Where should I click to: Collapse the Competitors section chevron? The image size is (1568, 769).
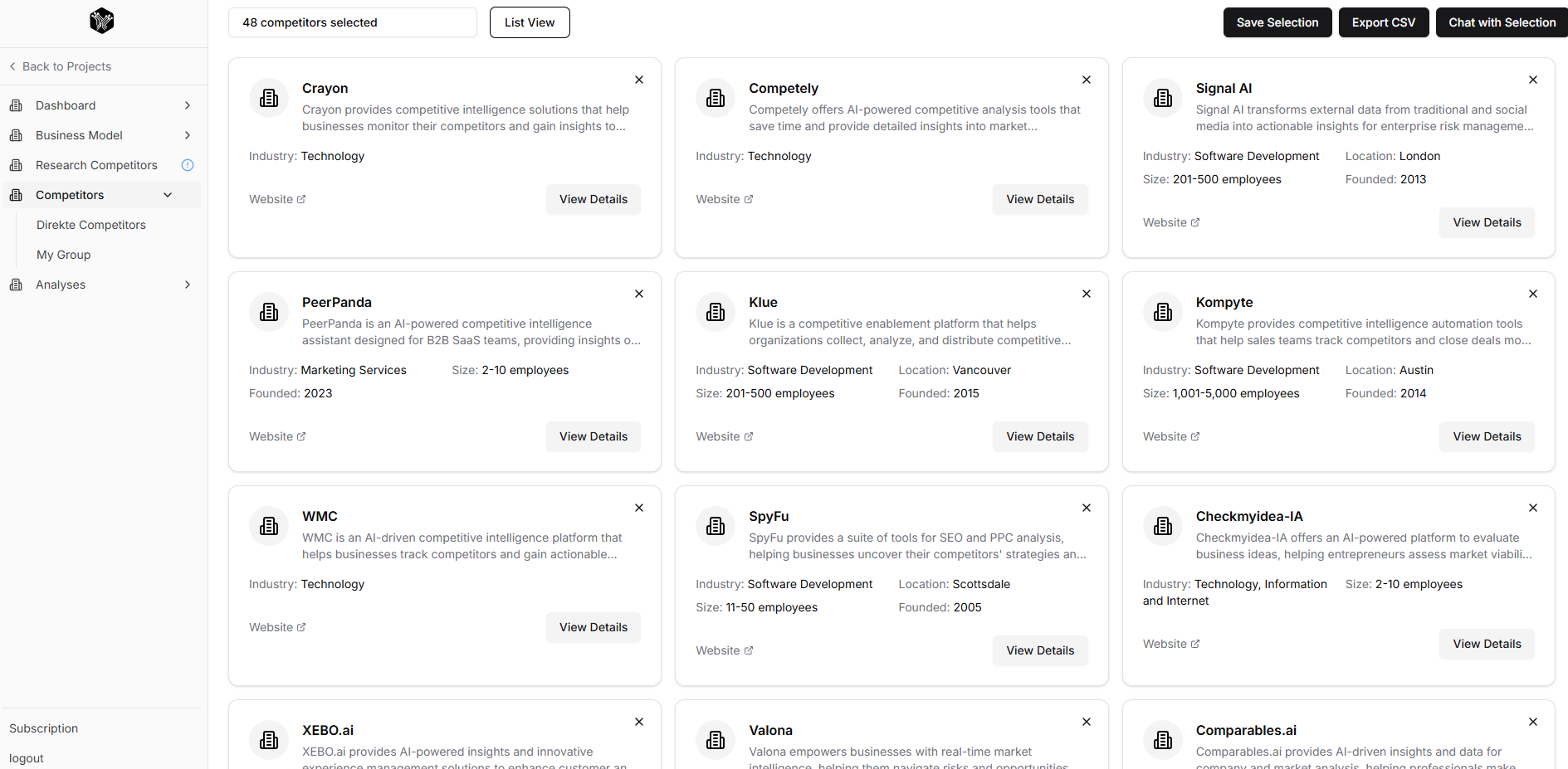pos(168,195)
